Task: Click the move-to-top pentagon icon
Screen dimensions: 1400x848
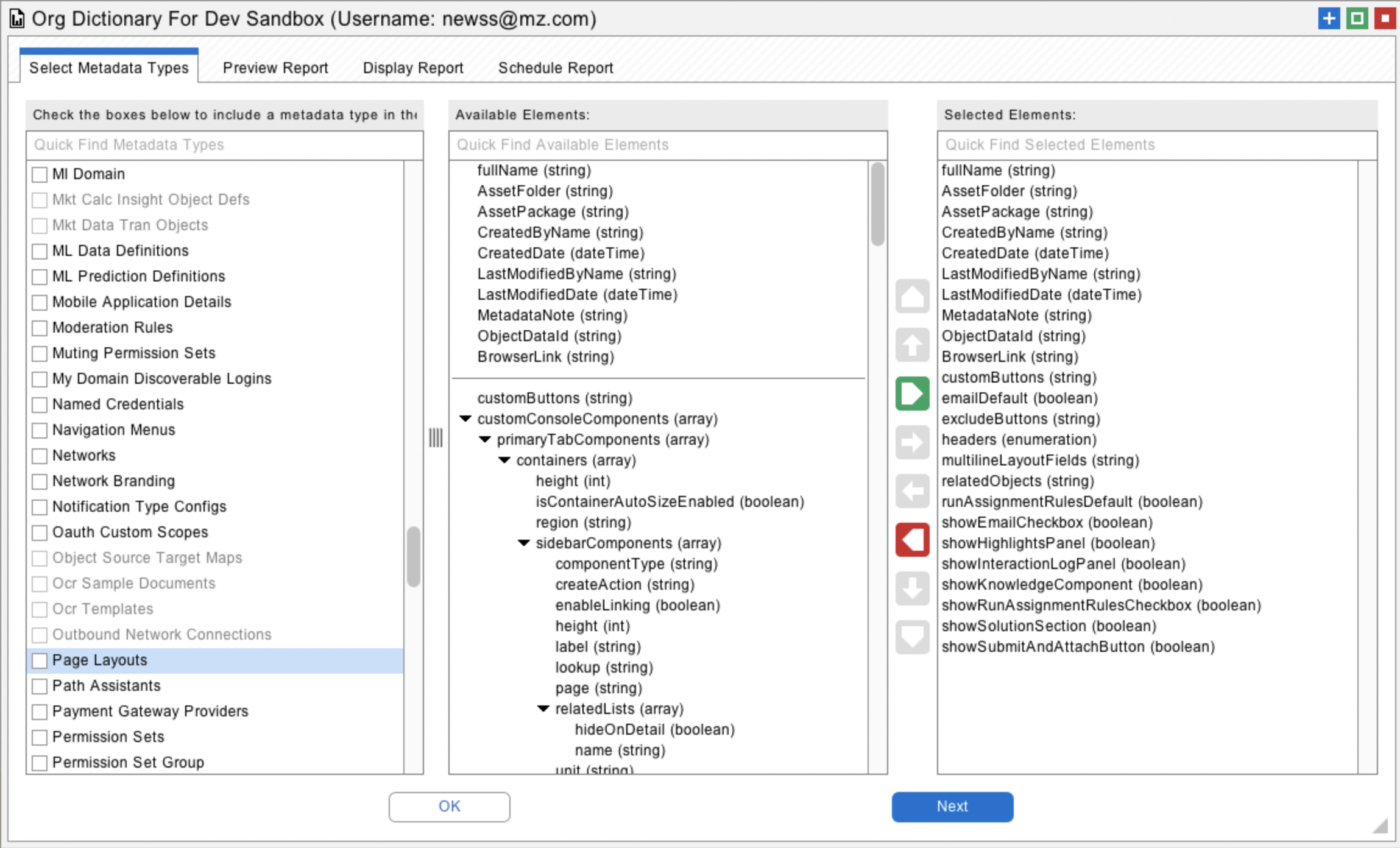Action: click(912, 297)
